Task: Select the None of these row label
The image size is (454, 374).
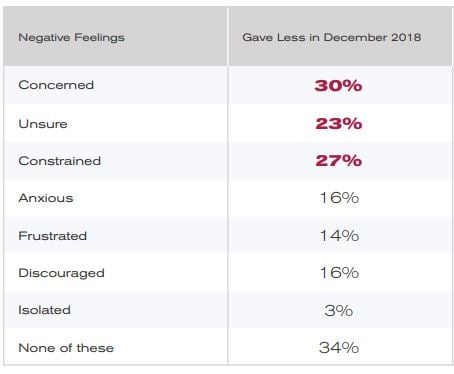Action: [66, 348]
